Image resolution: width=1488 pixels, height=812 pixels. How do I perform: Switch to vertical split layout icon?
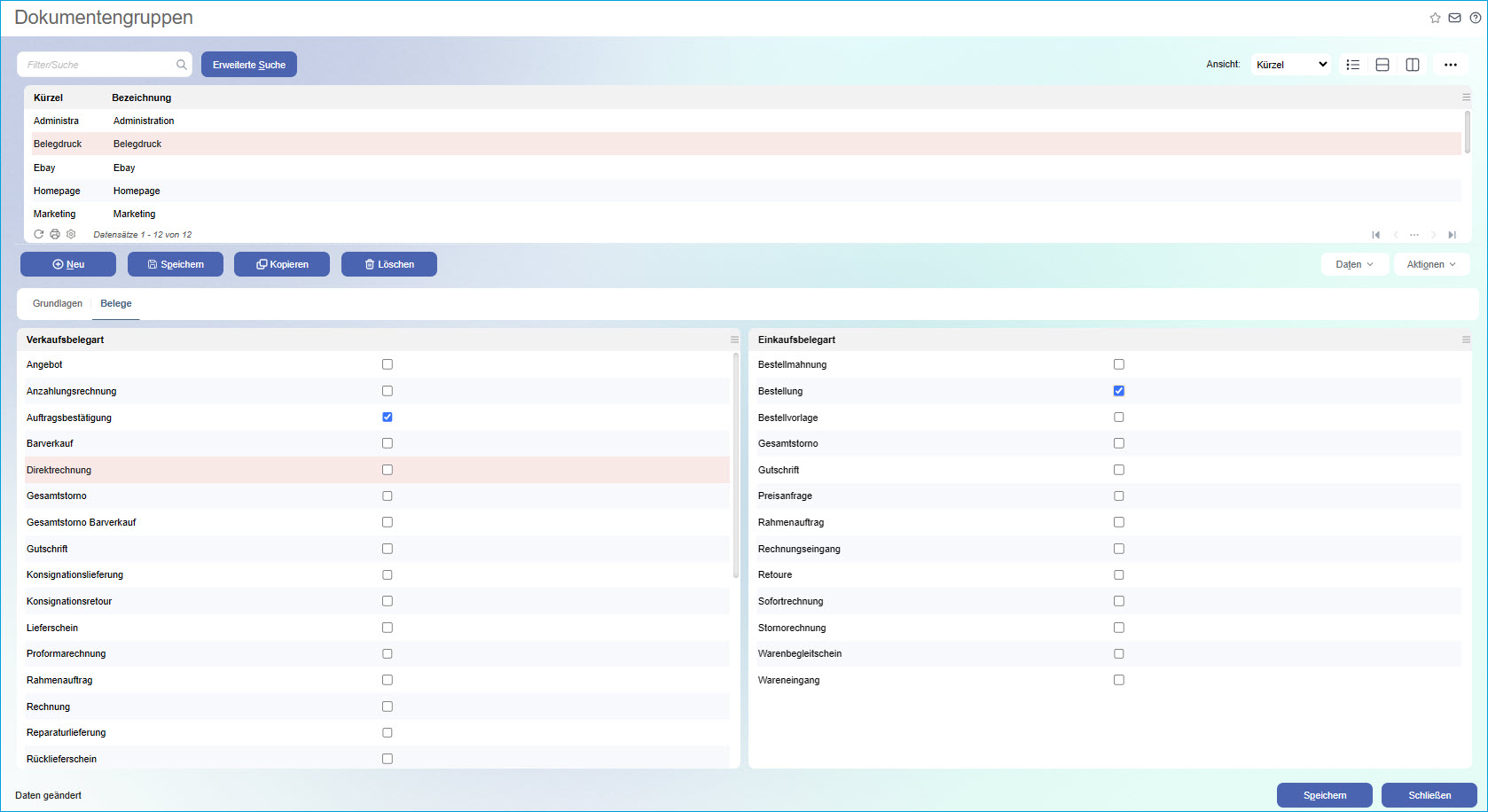click(x=1413, y=65)
